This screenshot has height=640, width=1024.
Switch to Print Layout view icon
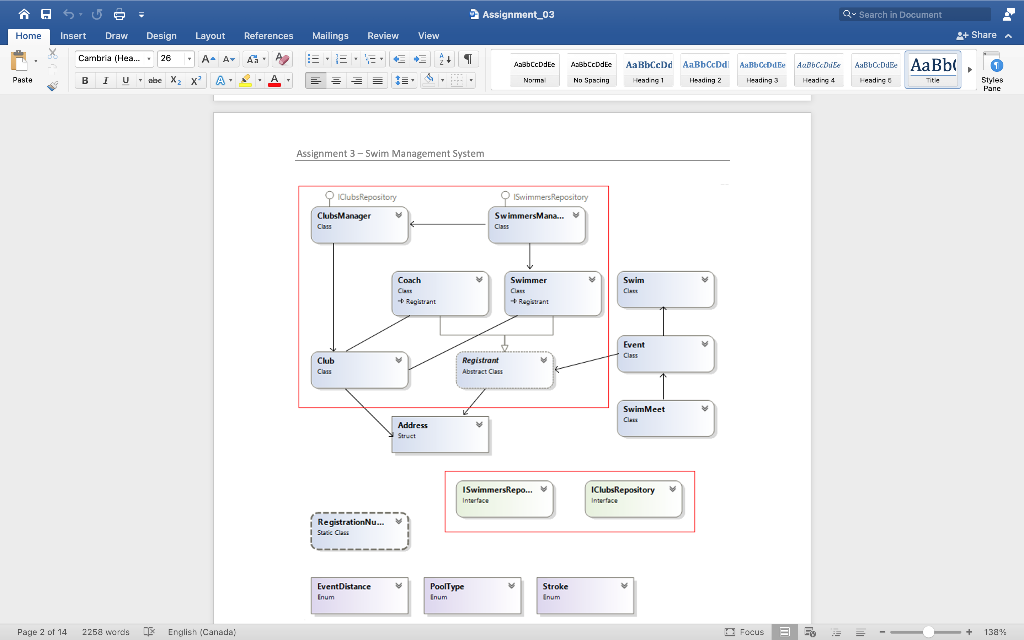[x=785, y=632]
